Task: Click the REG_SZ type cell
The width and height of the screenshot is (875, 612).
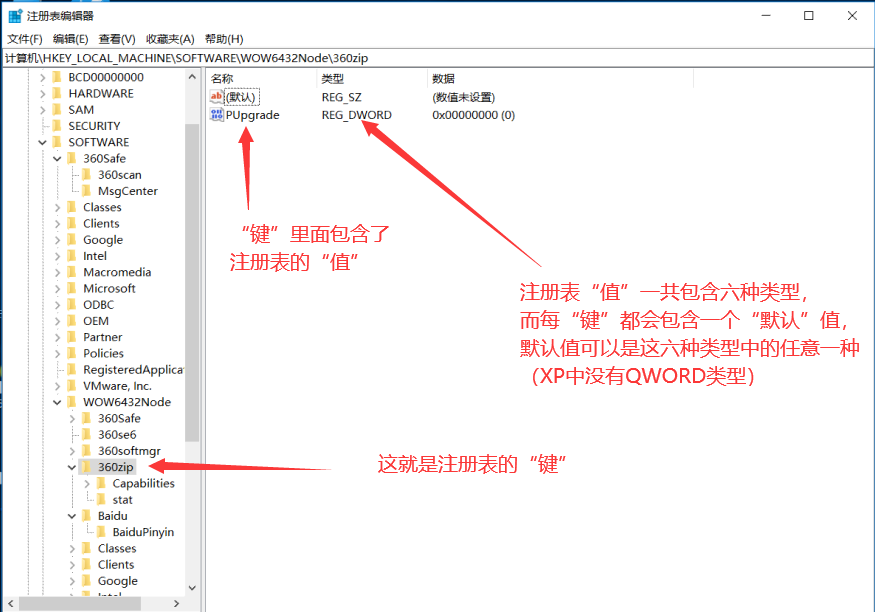Action: 342,97
